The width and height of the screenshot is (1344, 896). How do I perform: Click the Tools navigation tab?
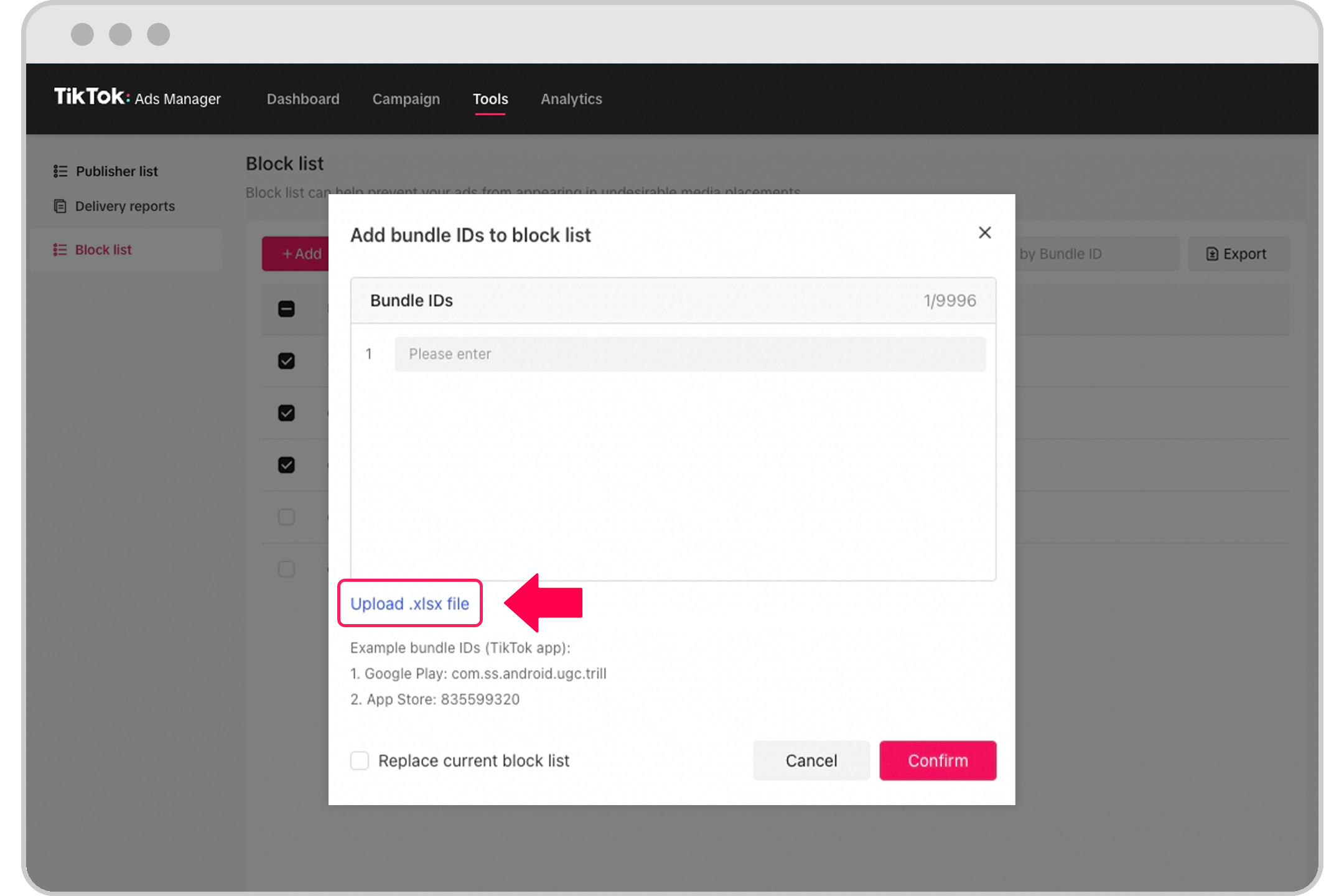point(490,98)
